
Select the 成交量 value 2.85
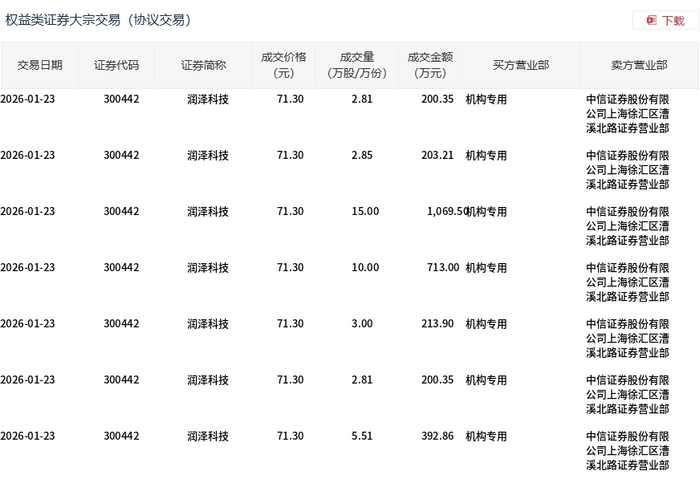point(362,155)
